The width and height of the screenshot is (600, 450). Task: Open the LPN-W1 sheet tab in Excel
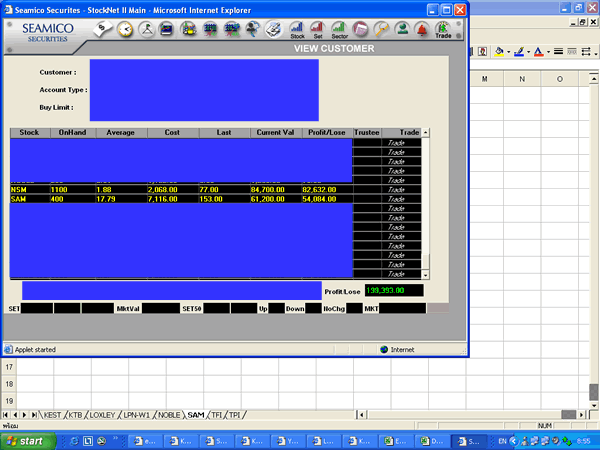[136, 415]
